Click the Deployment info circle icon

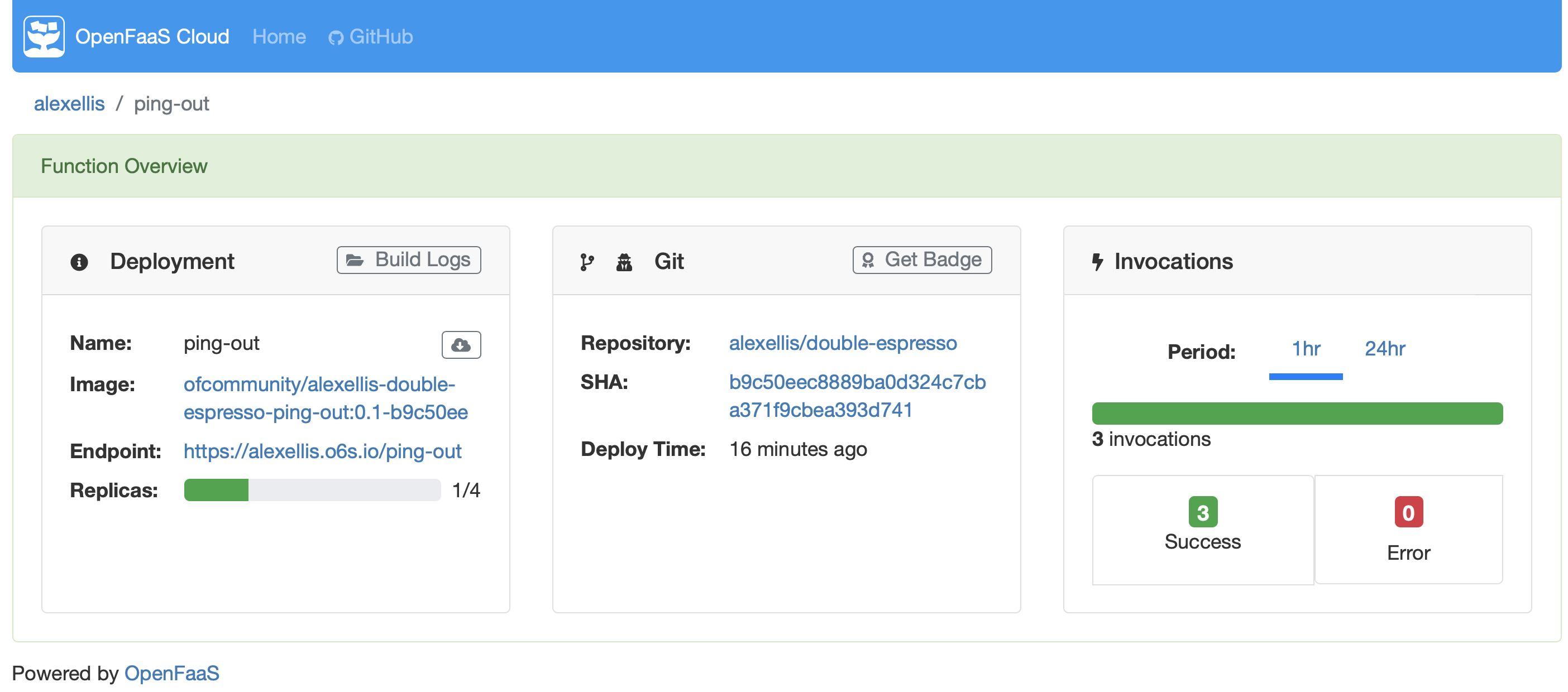pos(79,262)
